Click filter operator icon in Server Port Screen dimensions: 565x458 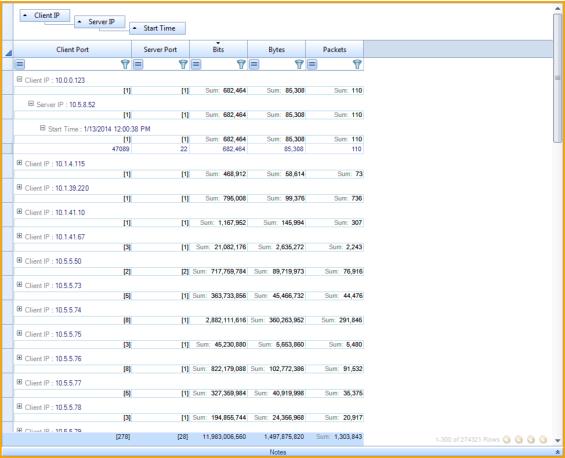(x=138, y=65)
